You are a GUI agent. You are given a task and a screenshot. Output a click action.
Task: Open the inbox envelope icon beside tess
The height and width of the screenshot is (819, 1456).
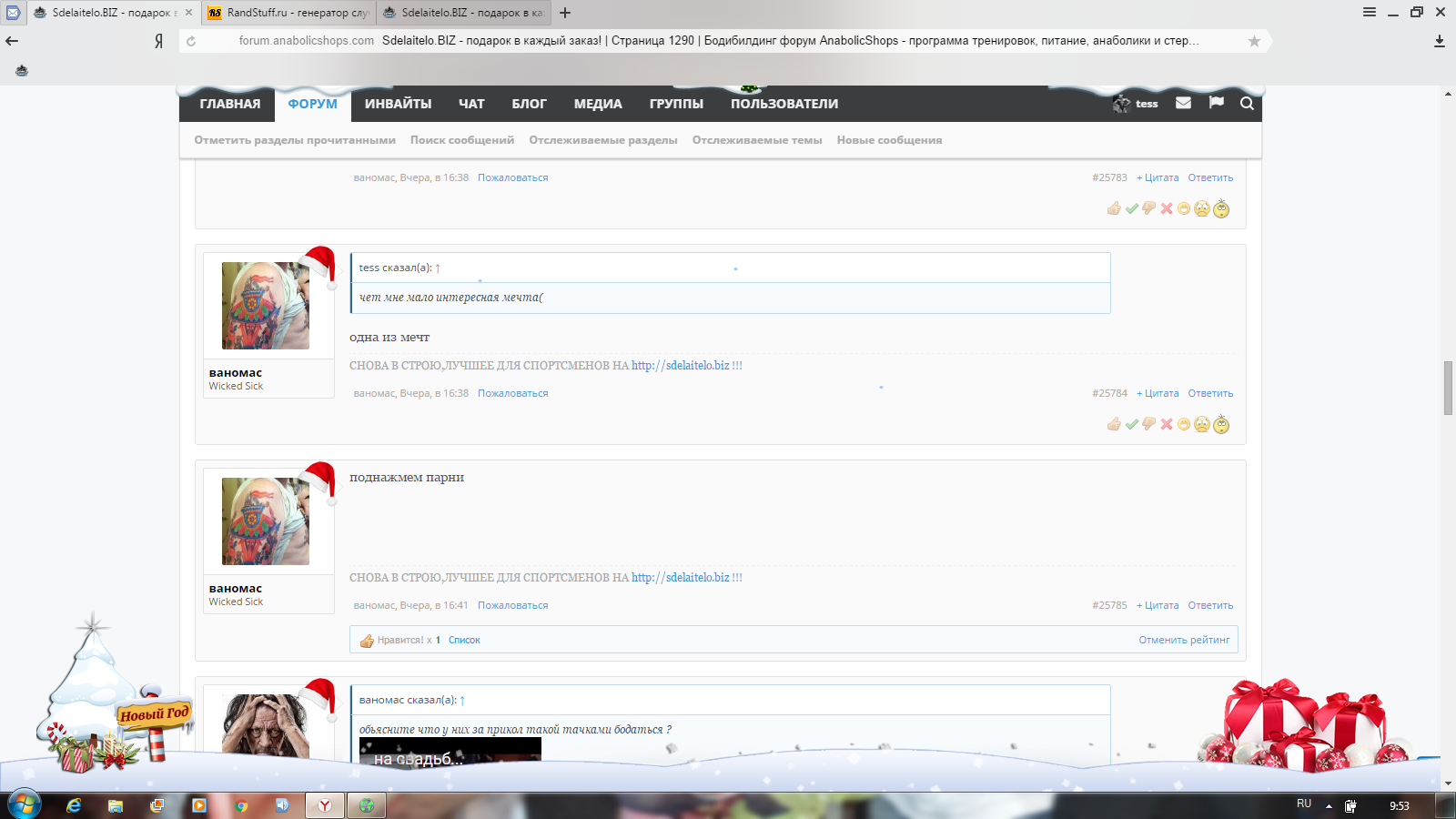[1183, 103]
